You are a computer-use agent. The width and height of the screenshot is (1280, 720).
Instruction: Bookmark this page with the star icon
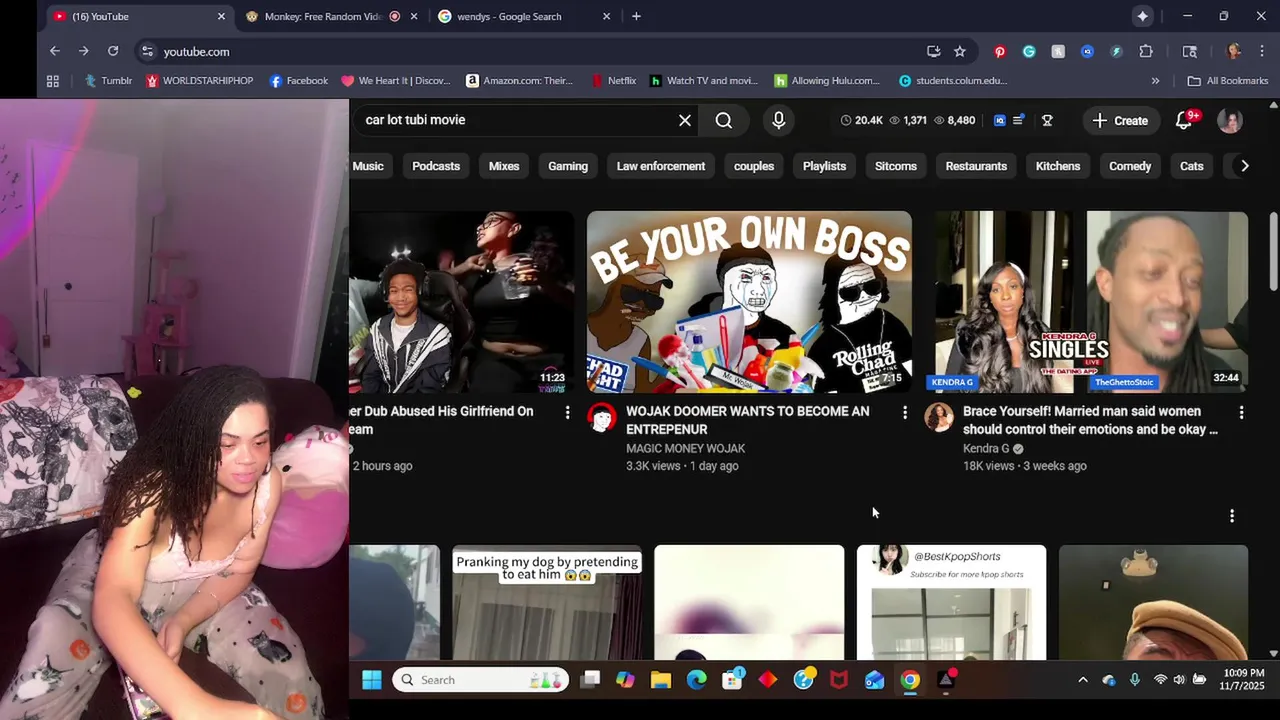960,51
